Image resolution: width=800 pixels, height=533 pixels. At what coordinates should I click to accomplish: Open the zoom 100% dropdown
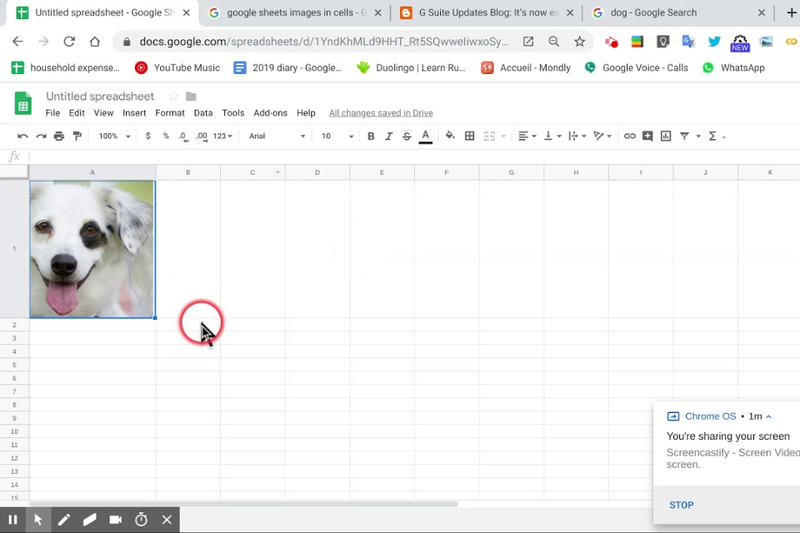(114, 136)
